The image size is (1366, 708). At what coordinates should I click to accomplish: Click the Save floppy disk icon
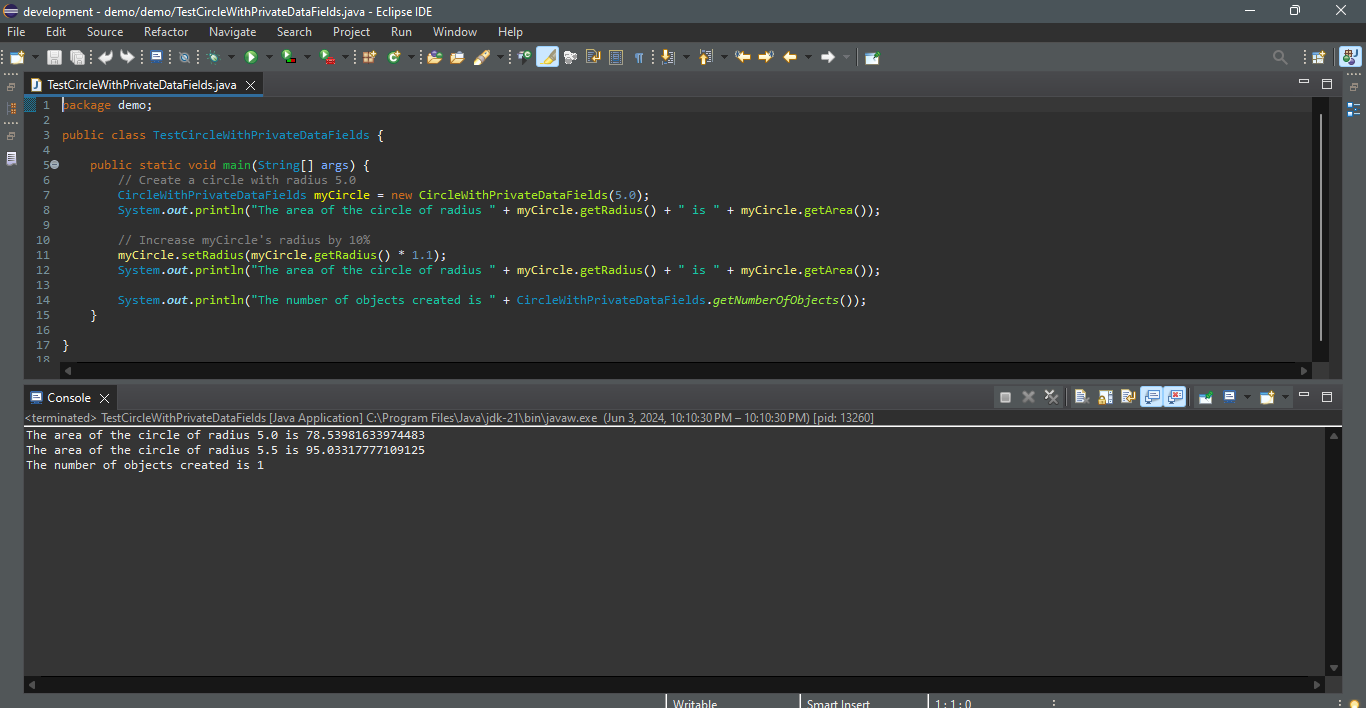coord(54,58)
